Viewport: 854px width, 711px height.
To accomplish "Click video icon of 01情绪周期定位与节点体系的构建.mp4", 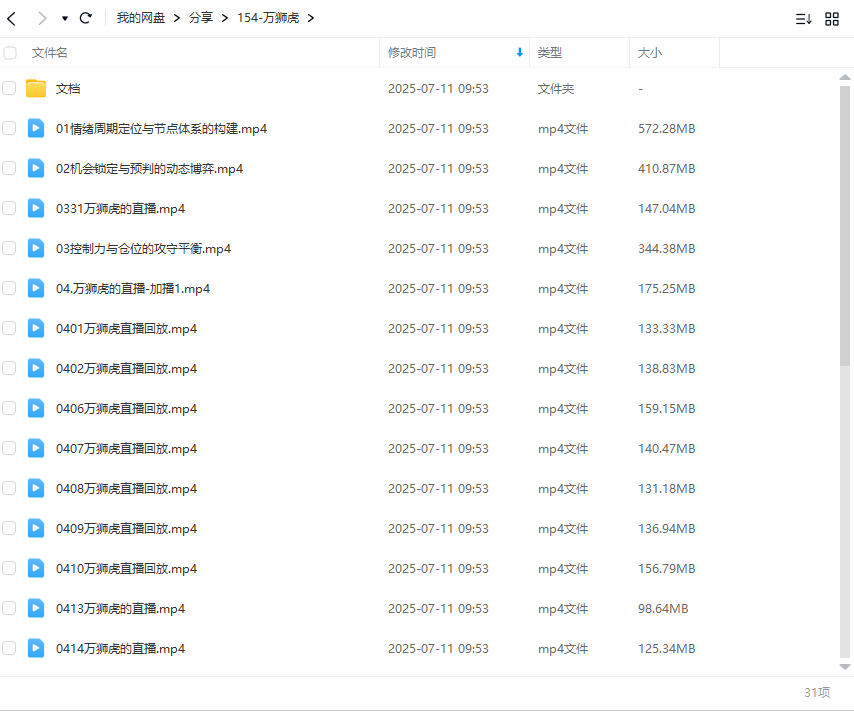I will coord(36,129).
